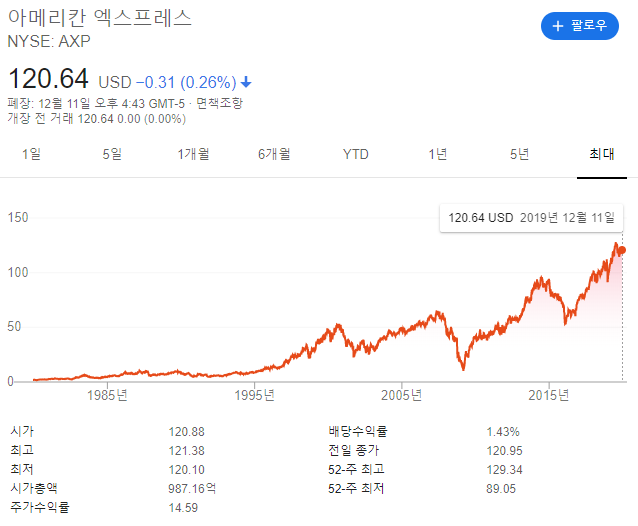This screenshot has height=526, width=638.
Task: Switch to the 1개월 tab
Action: pos(193,154)
